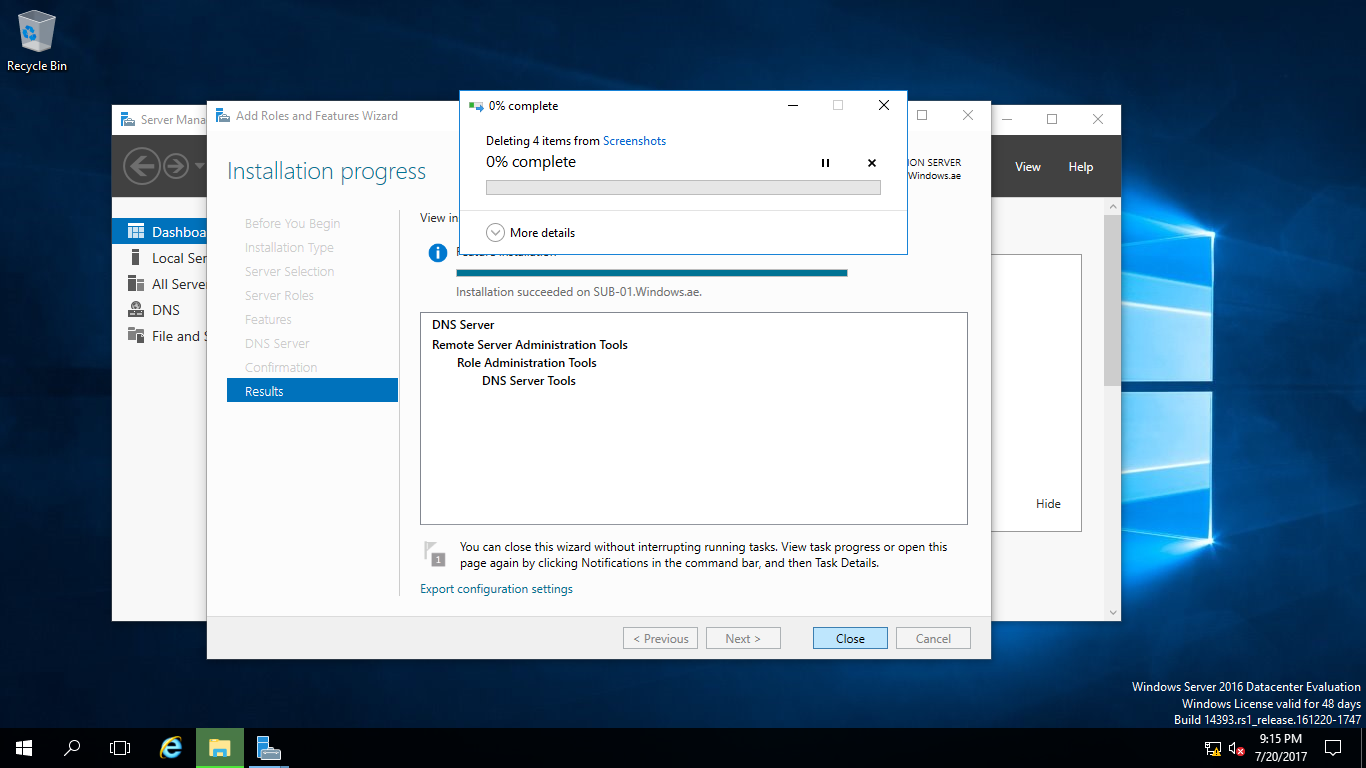Viewport: 1366px width, 768px height.
Task: Click the Close button in wizard
Action: click(x=850, y=638)
